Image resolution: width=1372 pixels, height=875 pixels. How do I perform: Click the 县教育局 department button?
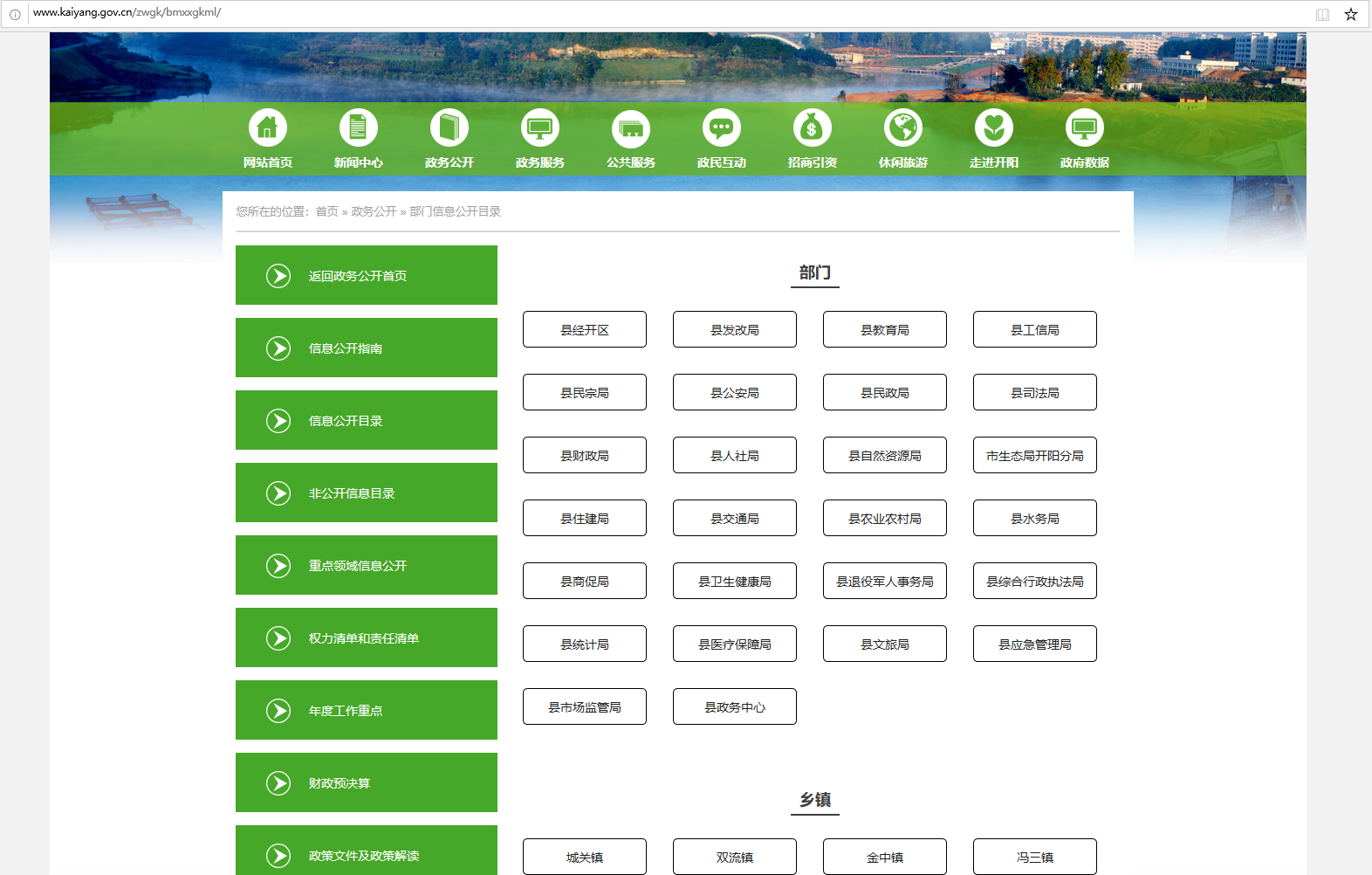pos(884,330)
